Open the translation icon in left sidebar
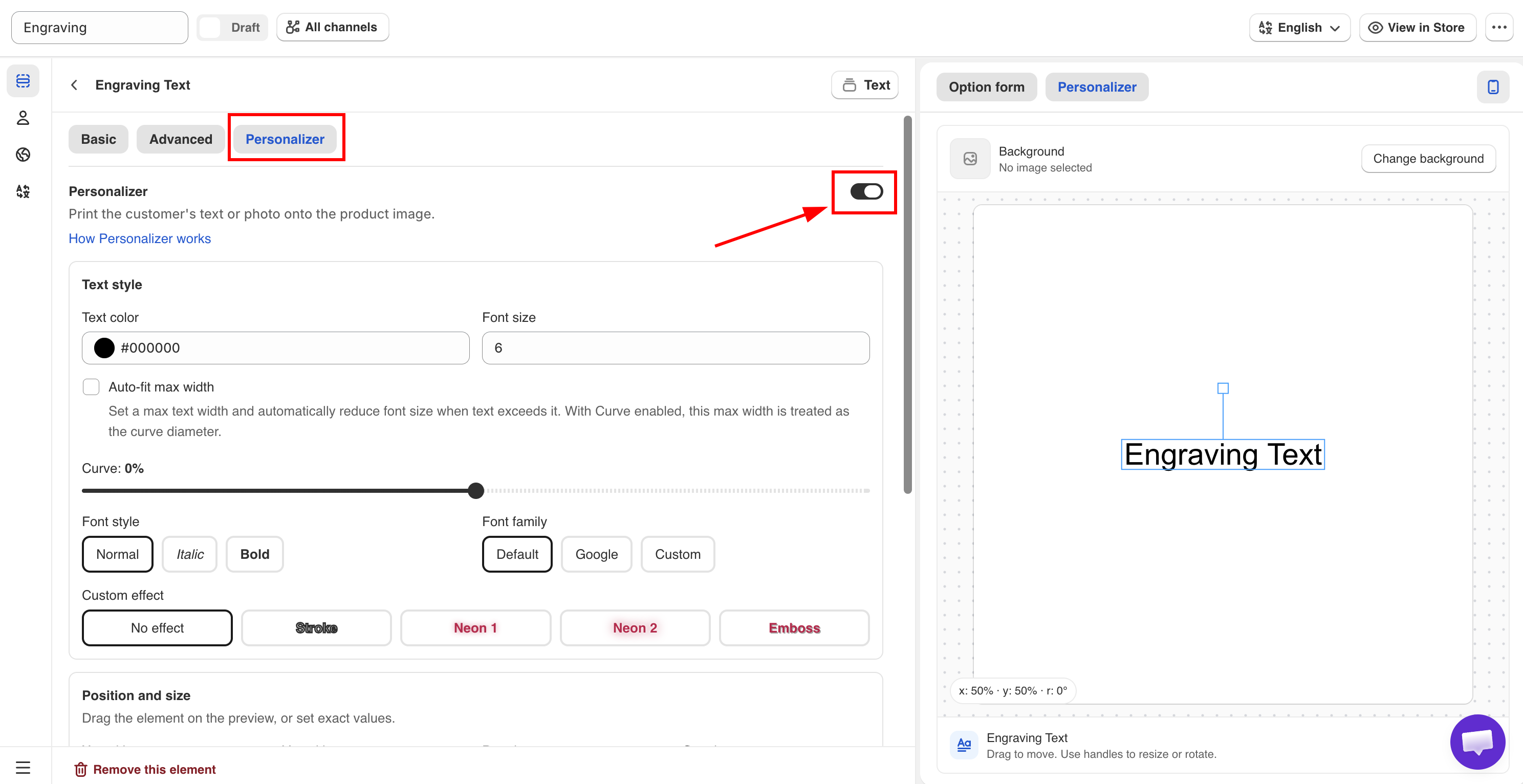This screenshot has width=1523, height=784. coord(23,191)
